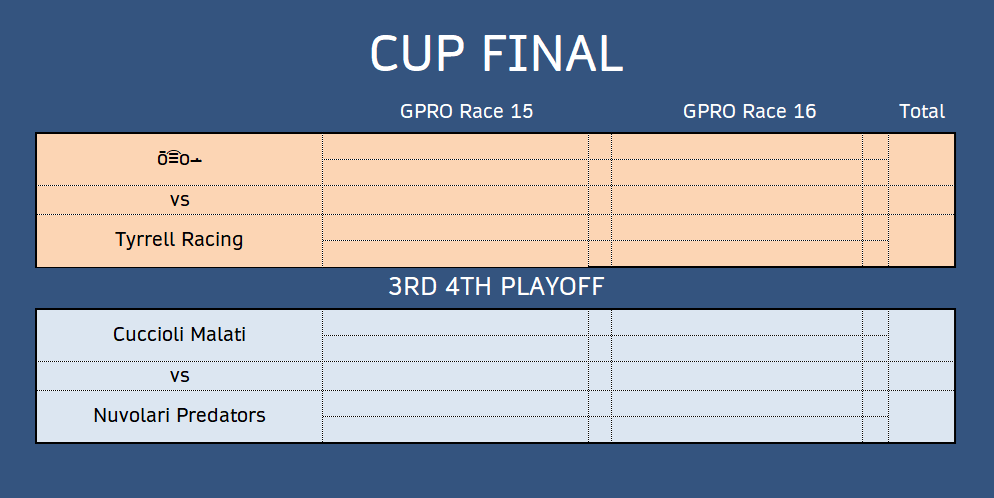Click the vs cell in the cup final

click(179, 200)
